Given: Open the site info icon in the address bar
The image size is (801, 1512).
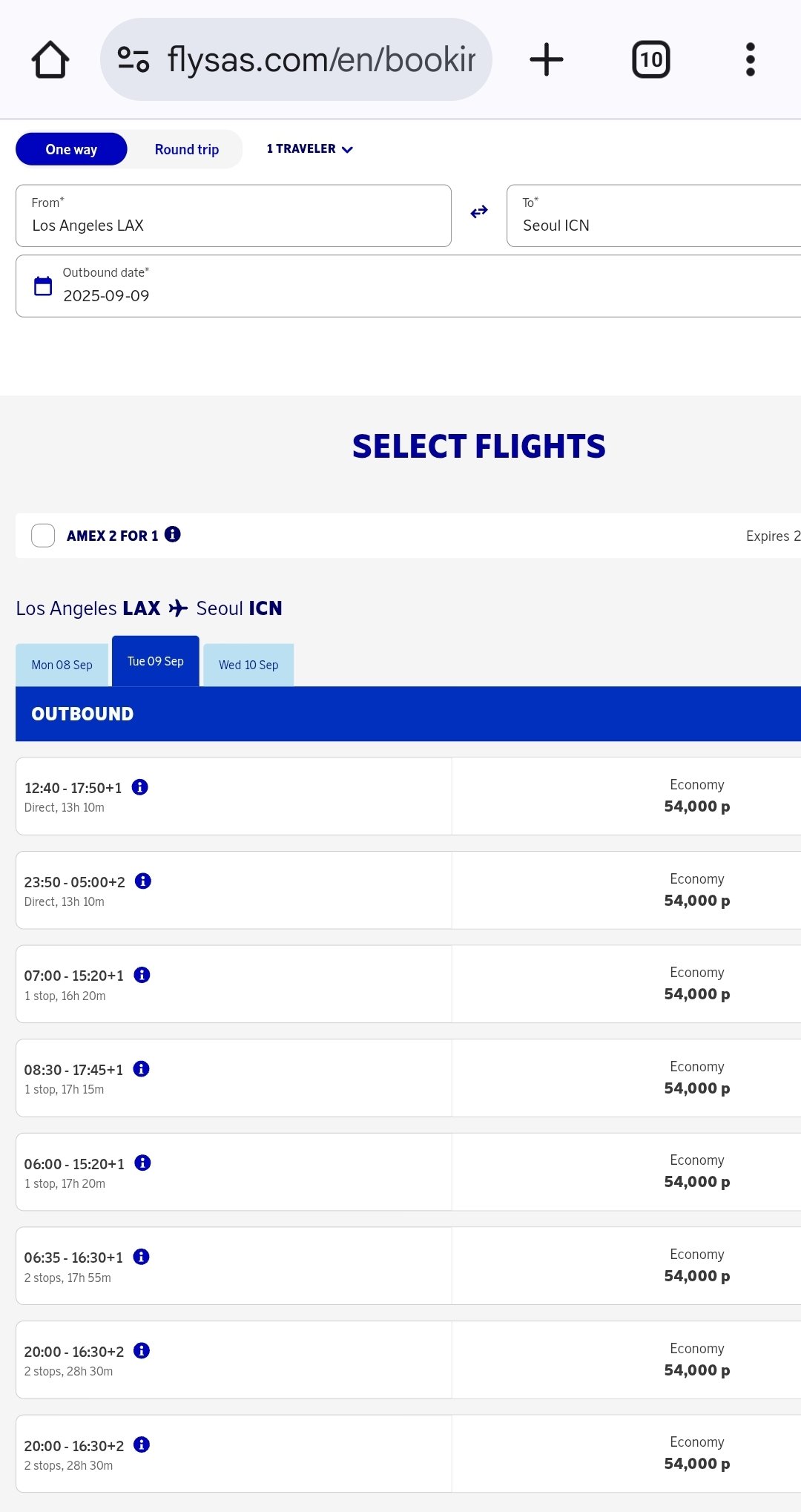Looking at the screenshot, I should click(x=133, y=59).
